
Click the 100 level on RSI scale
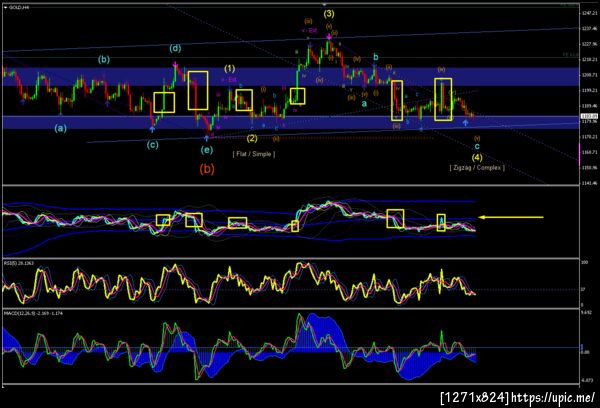(x=585, y=263)
